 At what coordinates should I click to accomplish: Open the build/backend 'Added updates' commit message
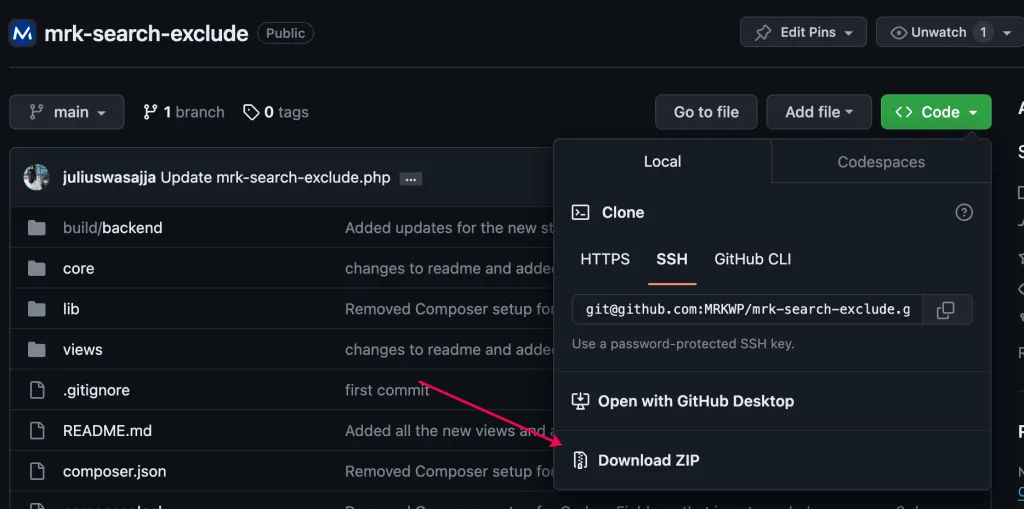(x=449, y=227)
